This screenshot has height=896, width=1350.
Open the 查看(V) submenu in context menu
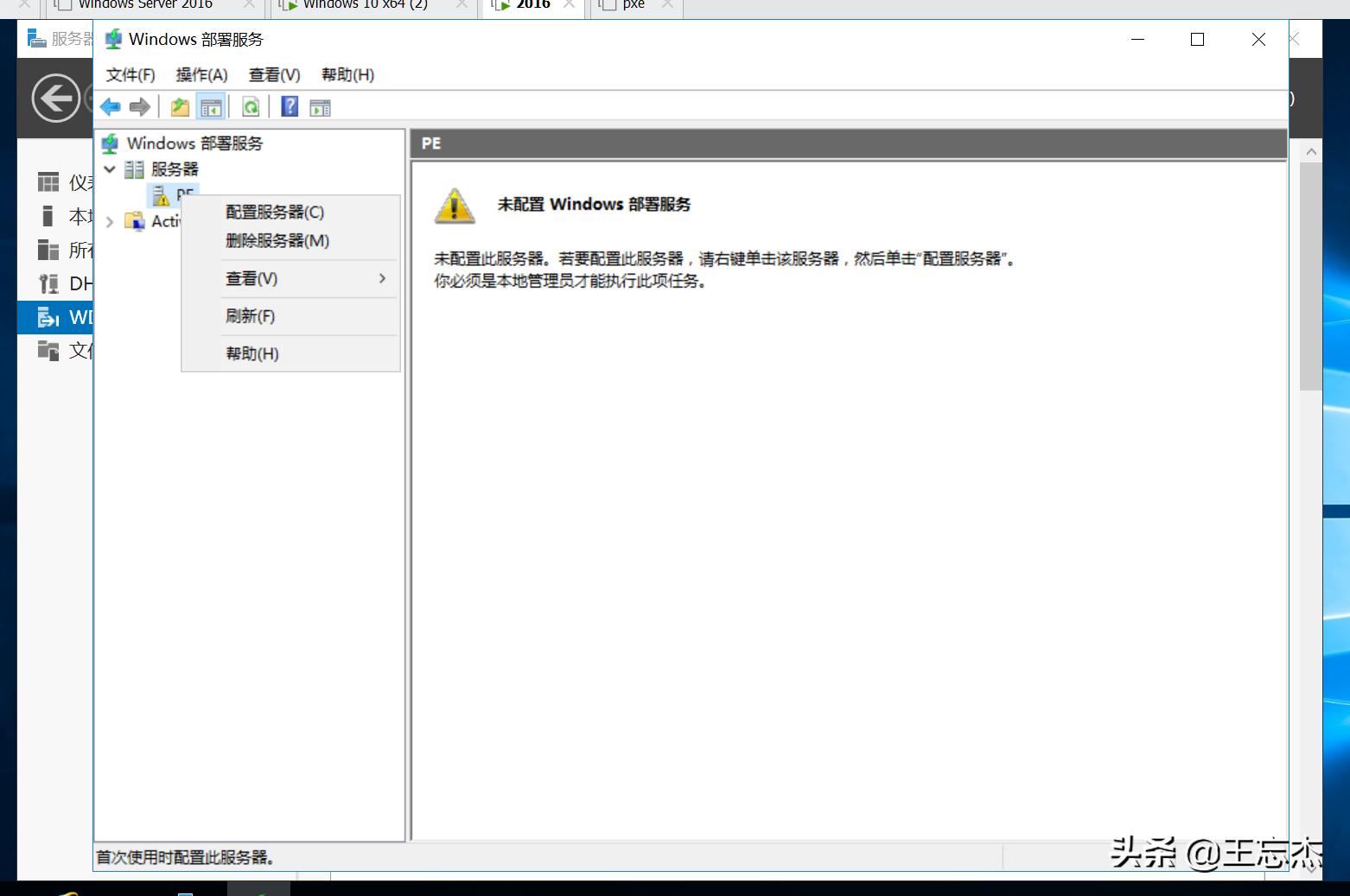pos(251,278)
